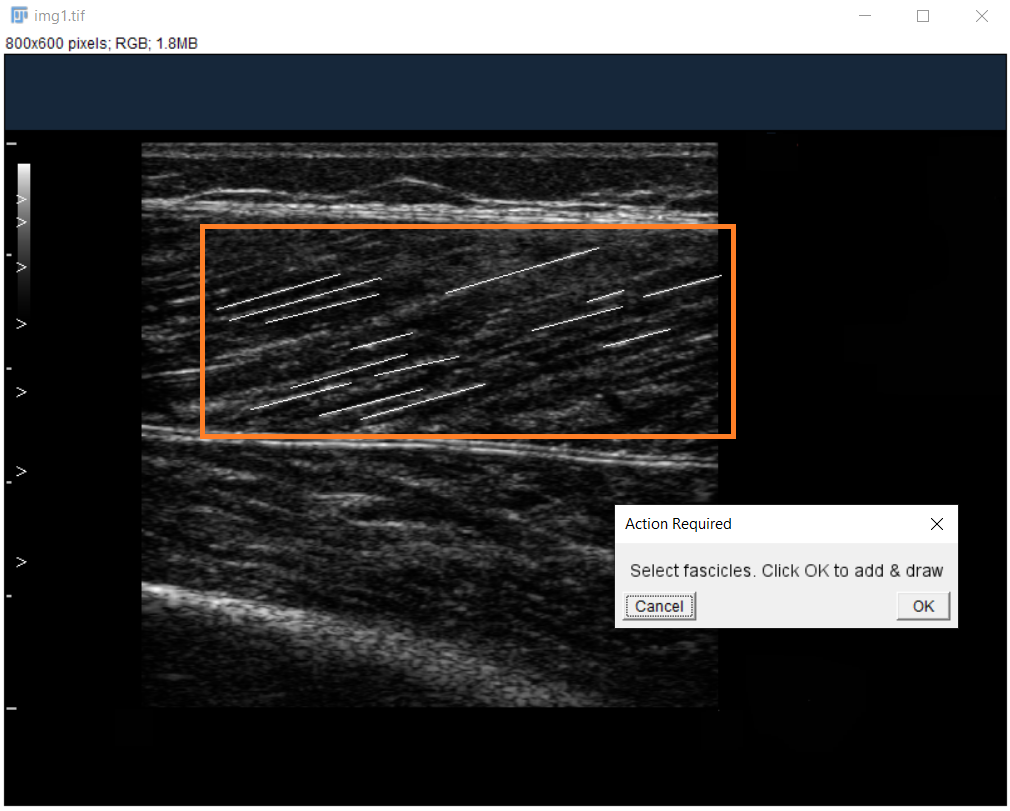
Task: Click the dark blue header band above the scan
Action: click(505, 92)
